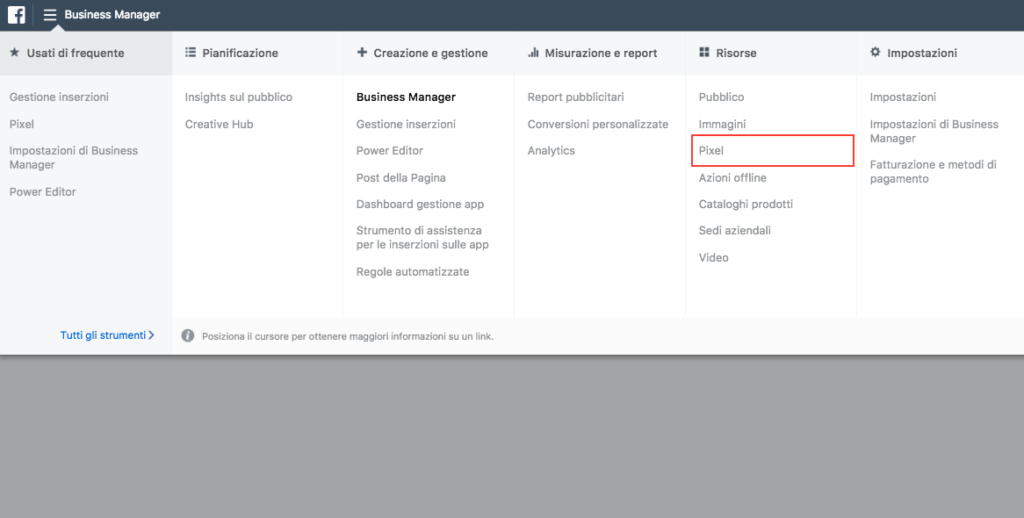
Task: Open Post della Pagina
Action: click(x=400, y=178)
